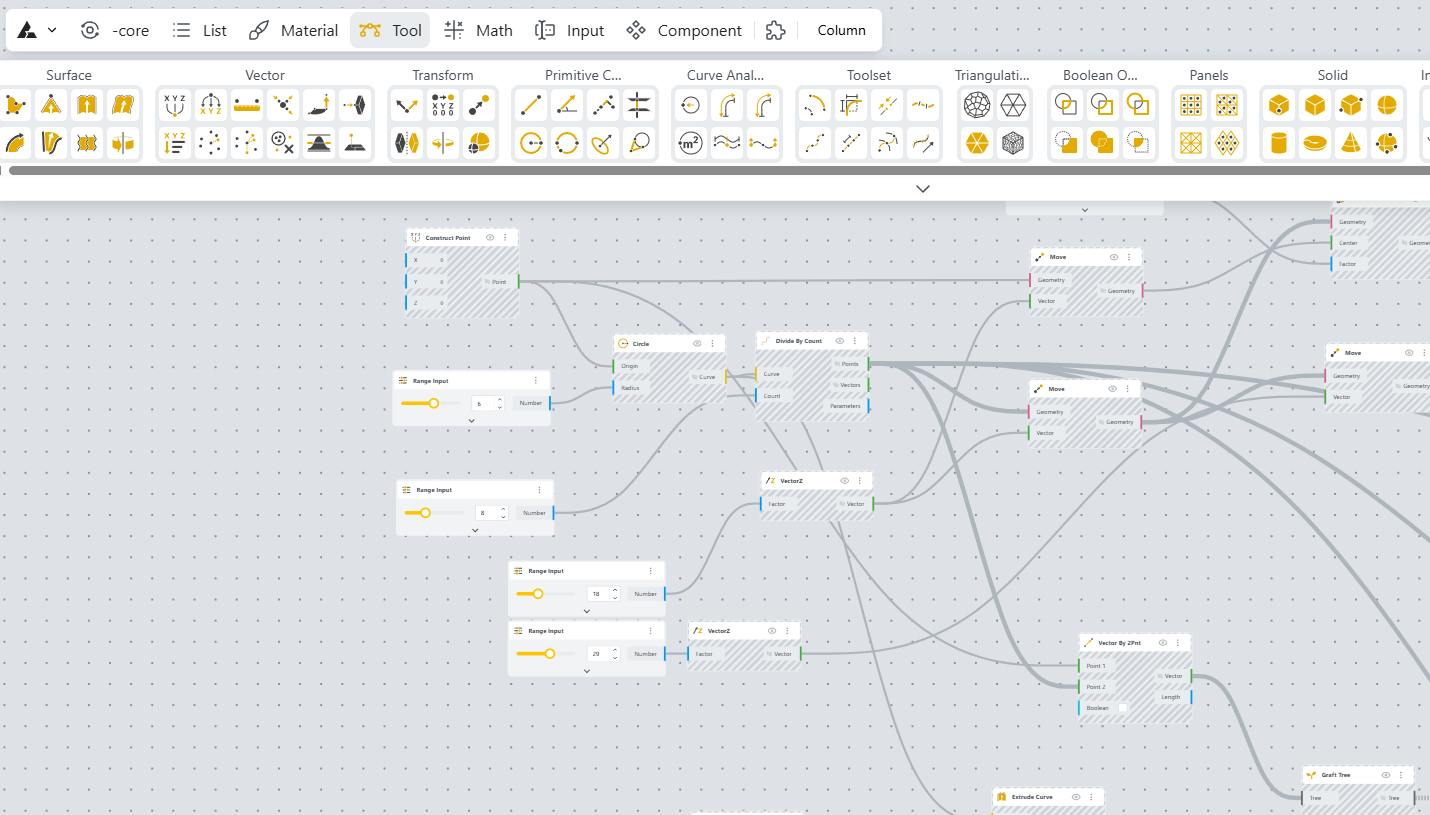Image resolution: width=1430 pixels, height=815 pixels.
Task: Choose the Polyline tool in Primitive Curve
Action: [603, 105]
